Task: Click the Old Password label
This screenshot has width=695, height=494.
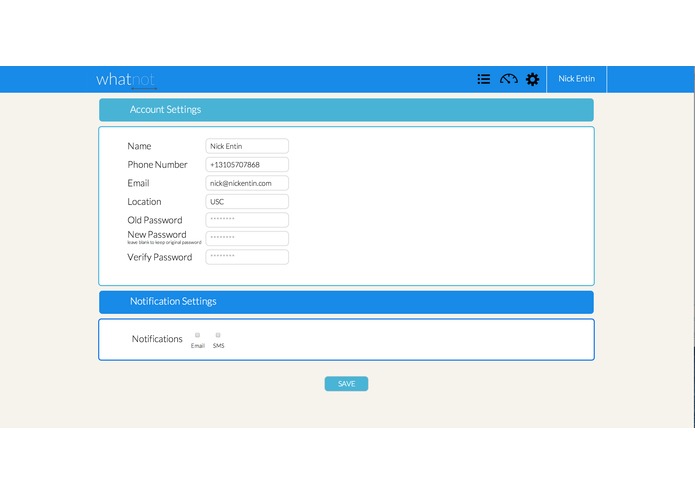Action: 155,220
